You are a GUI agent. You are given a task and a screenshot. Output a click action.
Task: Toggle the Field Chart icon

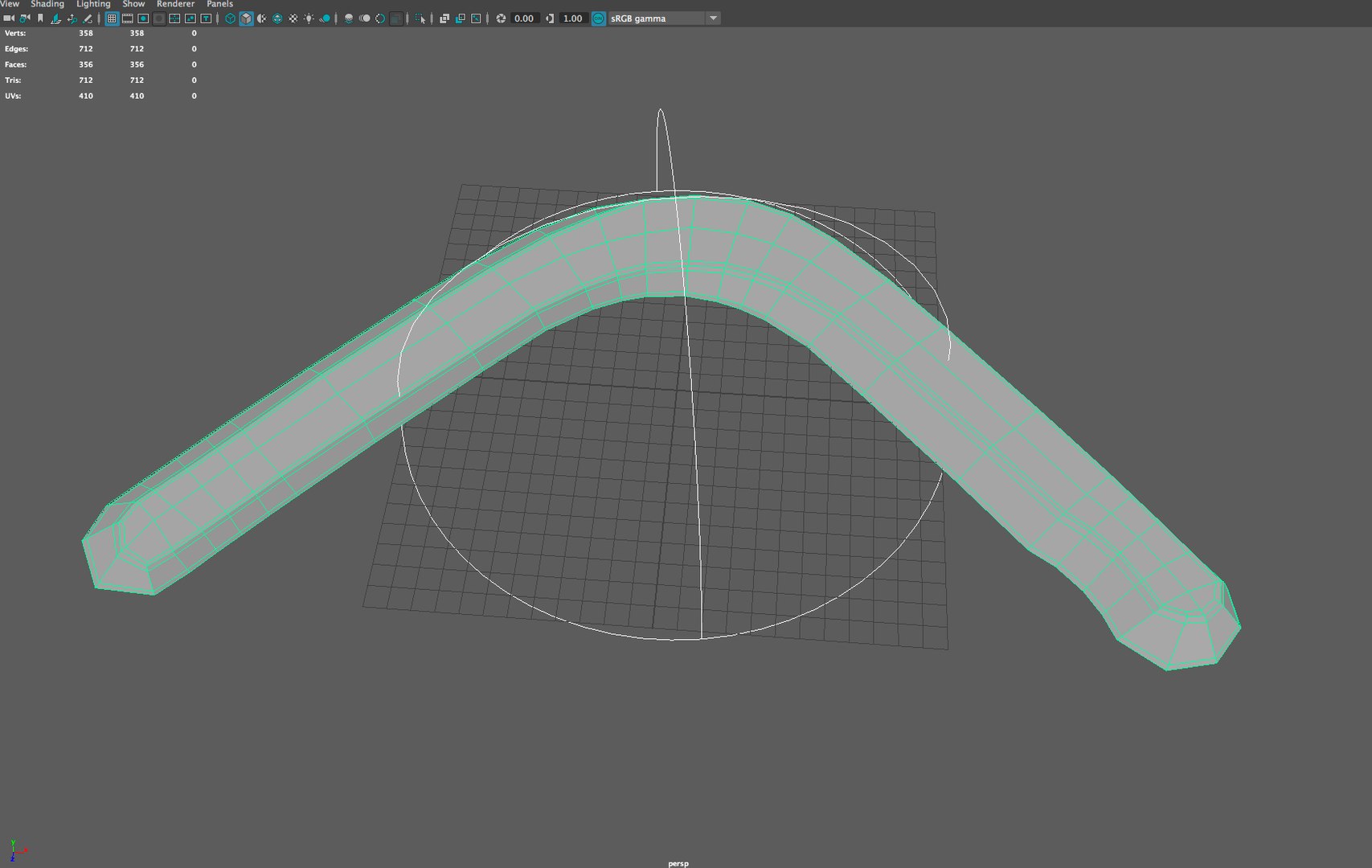pyautogui.click(x=174, y=18)
